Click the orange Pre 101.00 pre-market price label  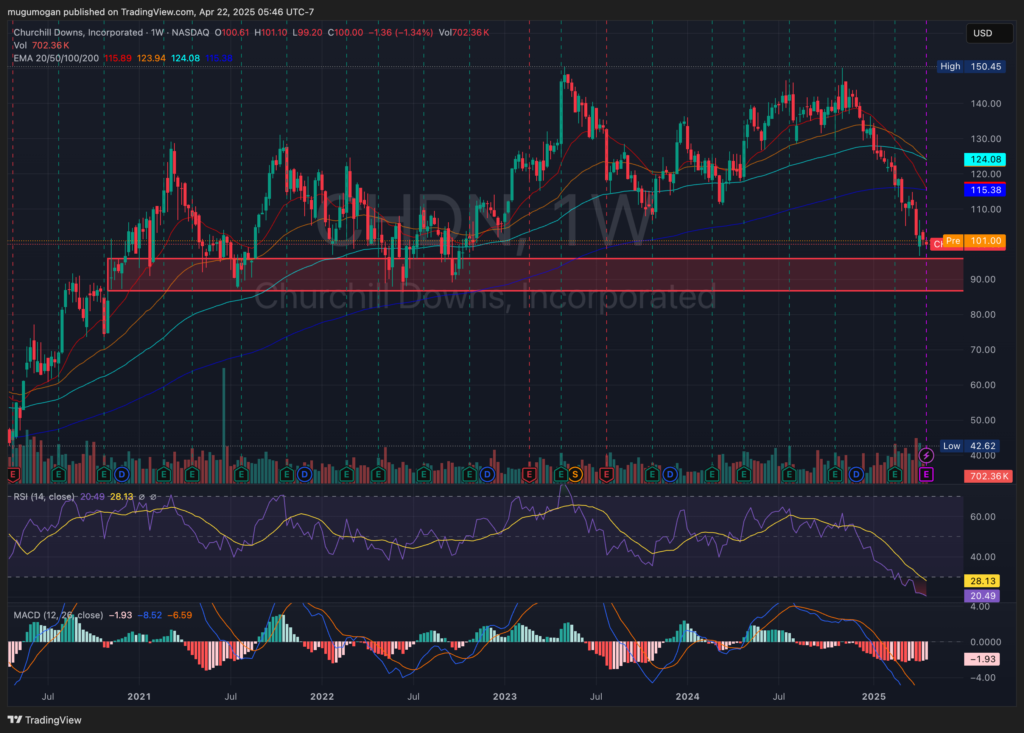974,241
